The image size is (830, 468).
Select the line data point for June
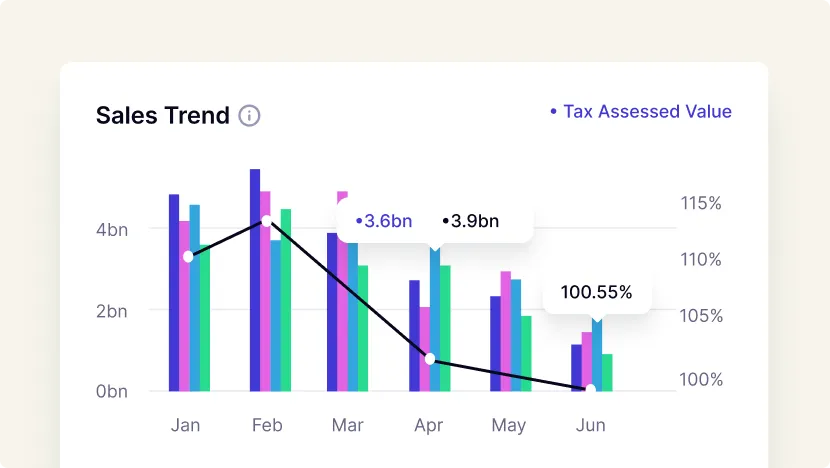click(x=591, y=389)
